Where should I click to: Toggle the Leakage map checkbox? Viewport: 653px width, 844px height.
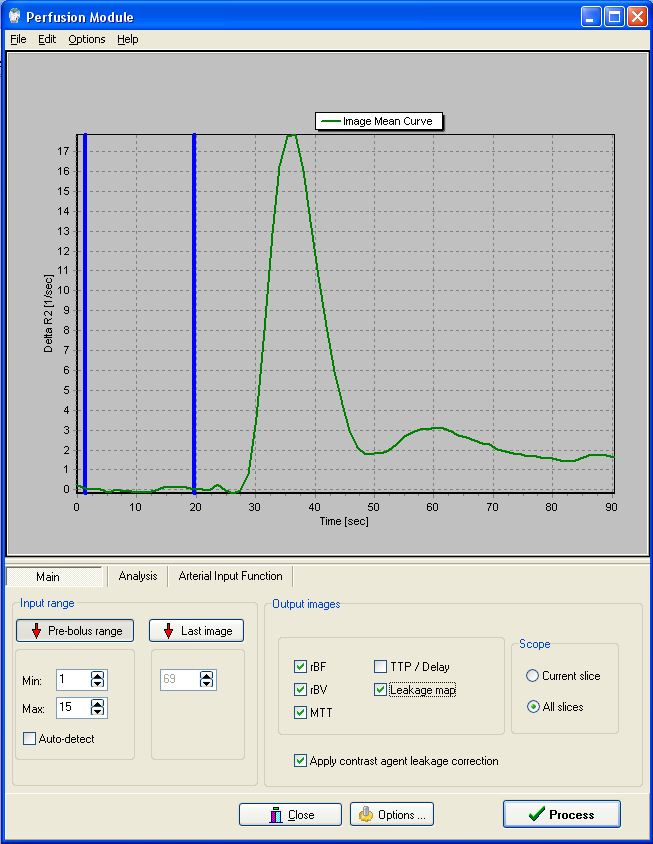point(380,690)
